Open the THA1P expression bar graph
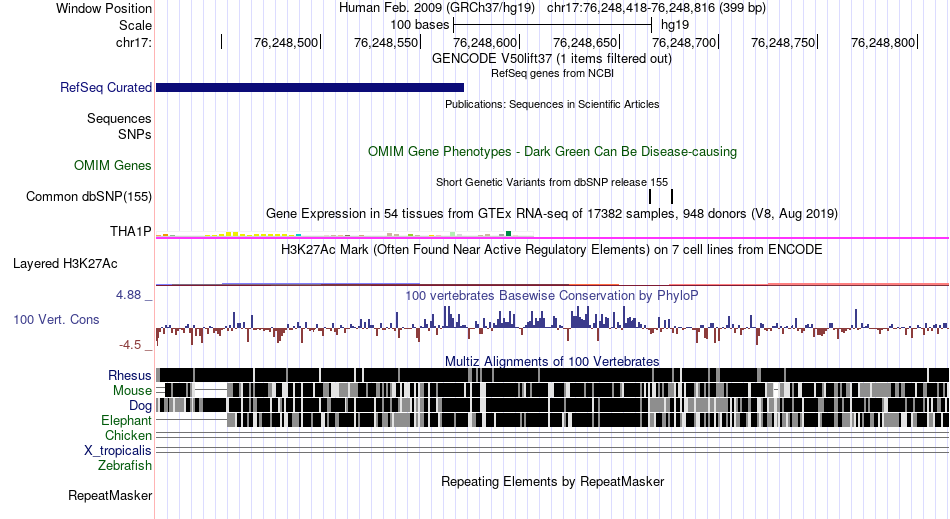Viewport: 950px width, 519px height. tap(345, 233)
